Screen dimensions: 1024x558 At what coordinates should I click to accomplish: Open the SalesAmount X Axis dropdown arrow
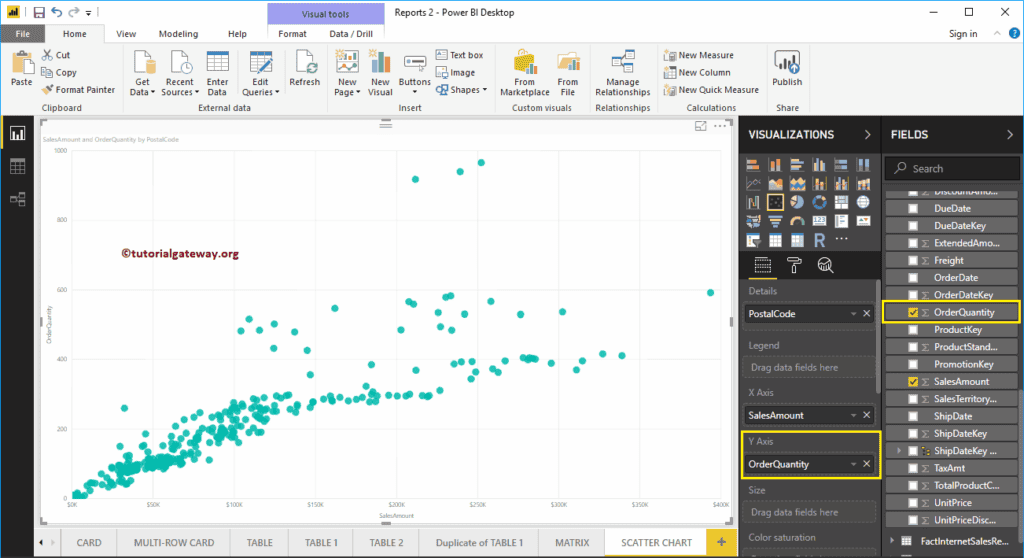(853, 415)
